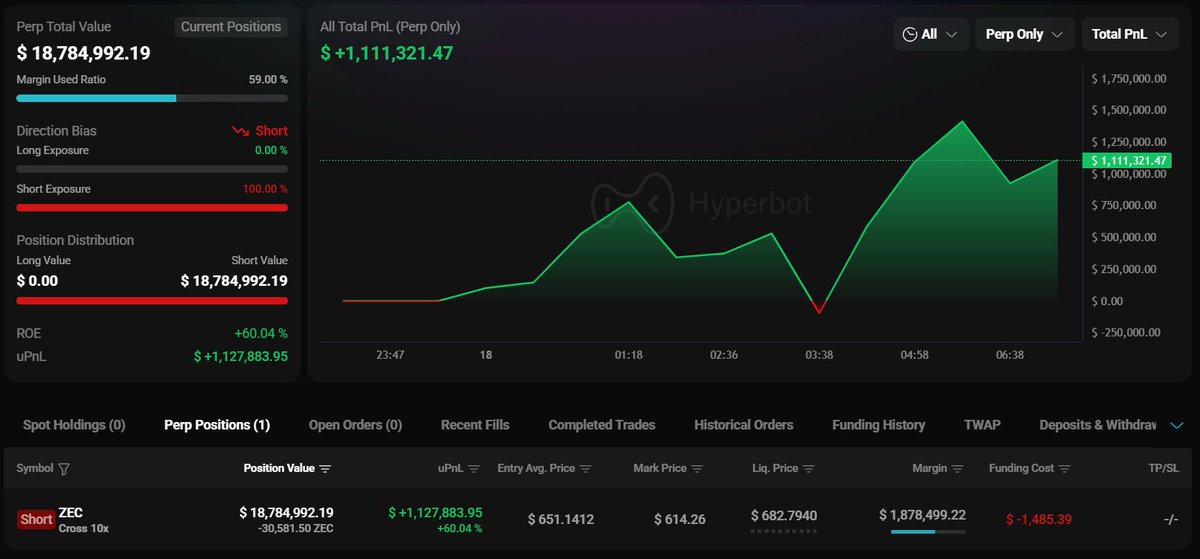The image size is (1200, 559).
Task: Open the All time range dropdown
Action: [x=931, y=34]
